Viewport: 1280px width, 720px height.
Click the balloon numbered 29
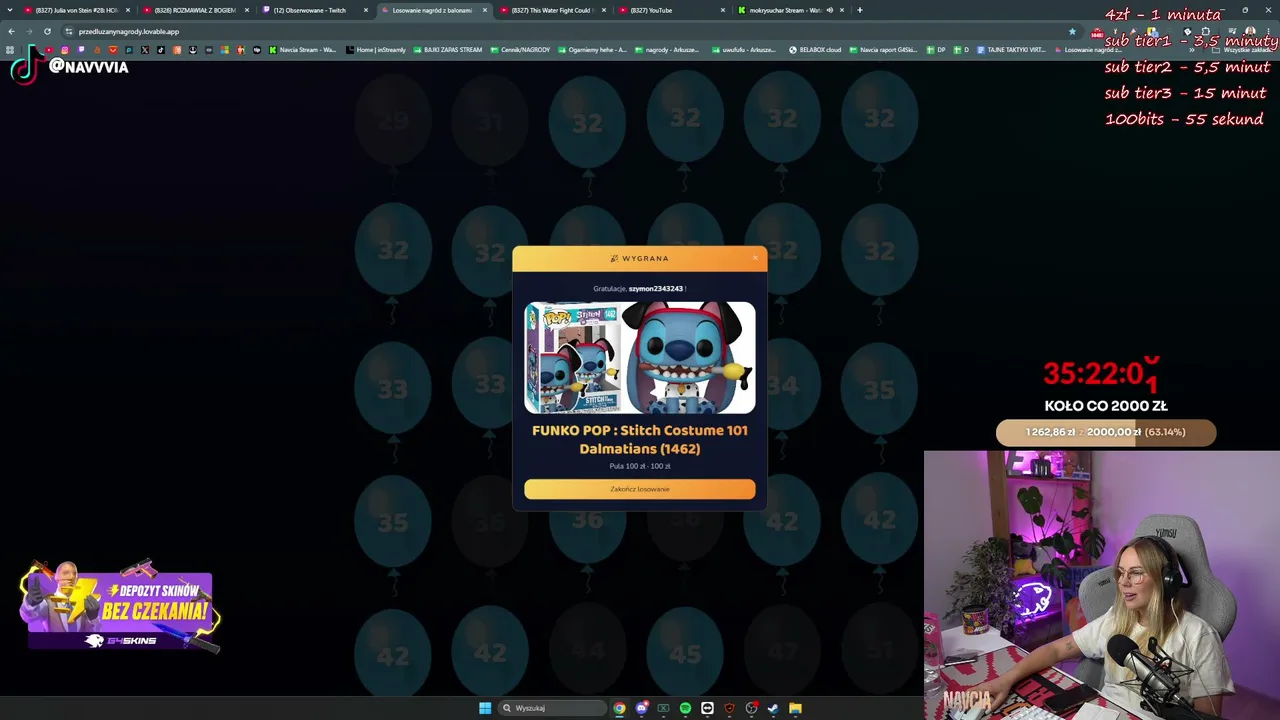393,122
